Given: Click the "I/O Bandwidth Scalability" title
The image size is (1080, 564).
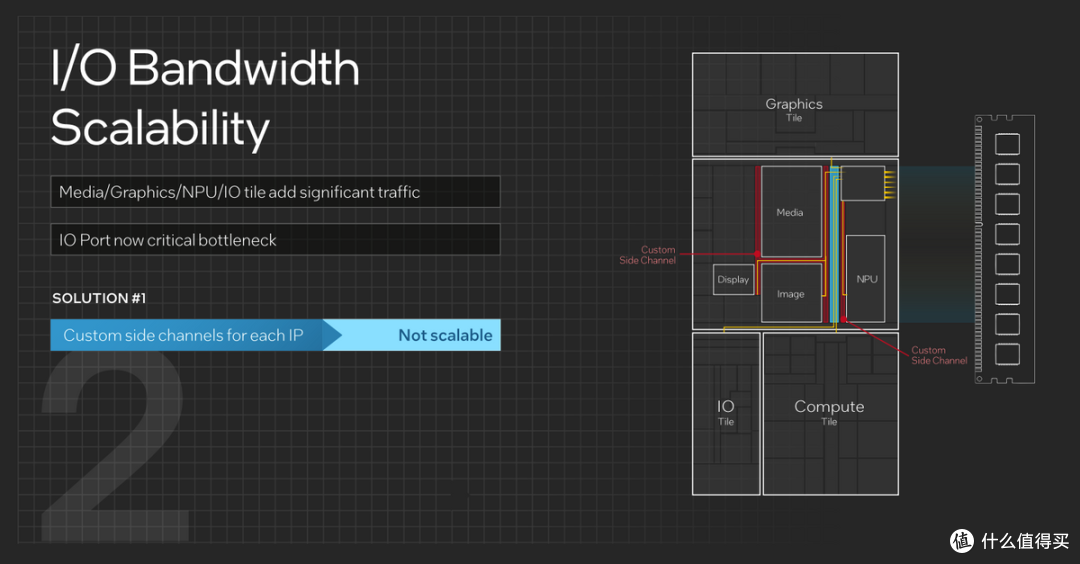Looking at the screenshot, I should click(205, 99).
